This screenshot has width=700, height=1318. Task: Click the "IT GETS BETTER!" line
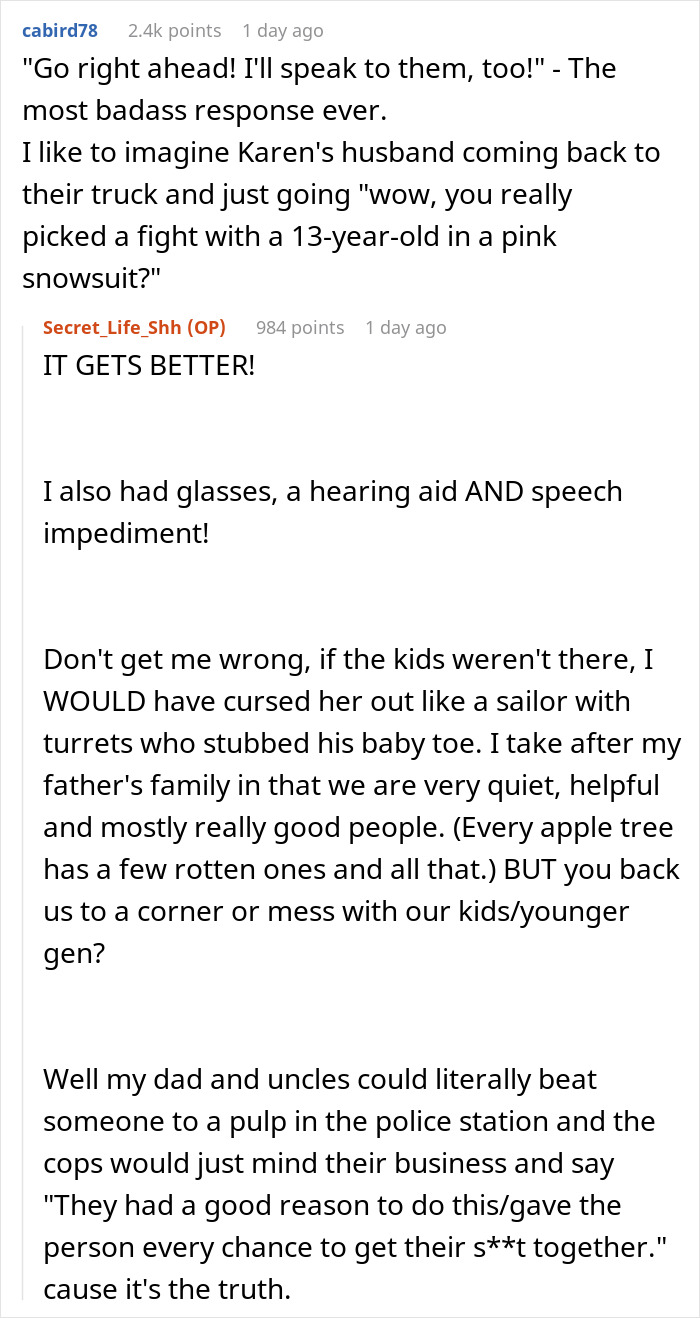[x=149, y=366]
